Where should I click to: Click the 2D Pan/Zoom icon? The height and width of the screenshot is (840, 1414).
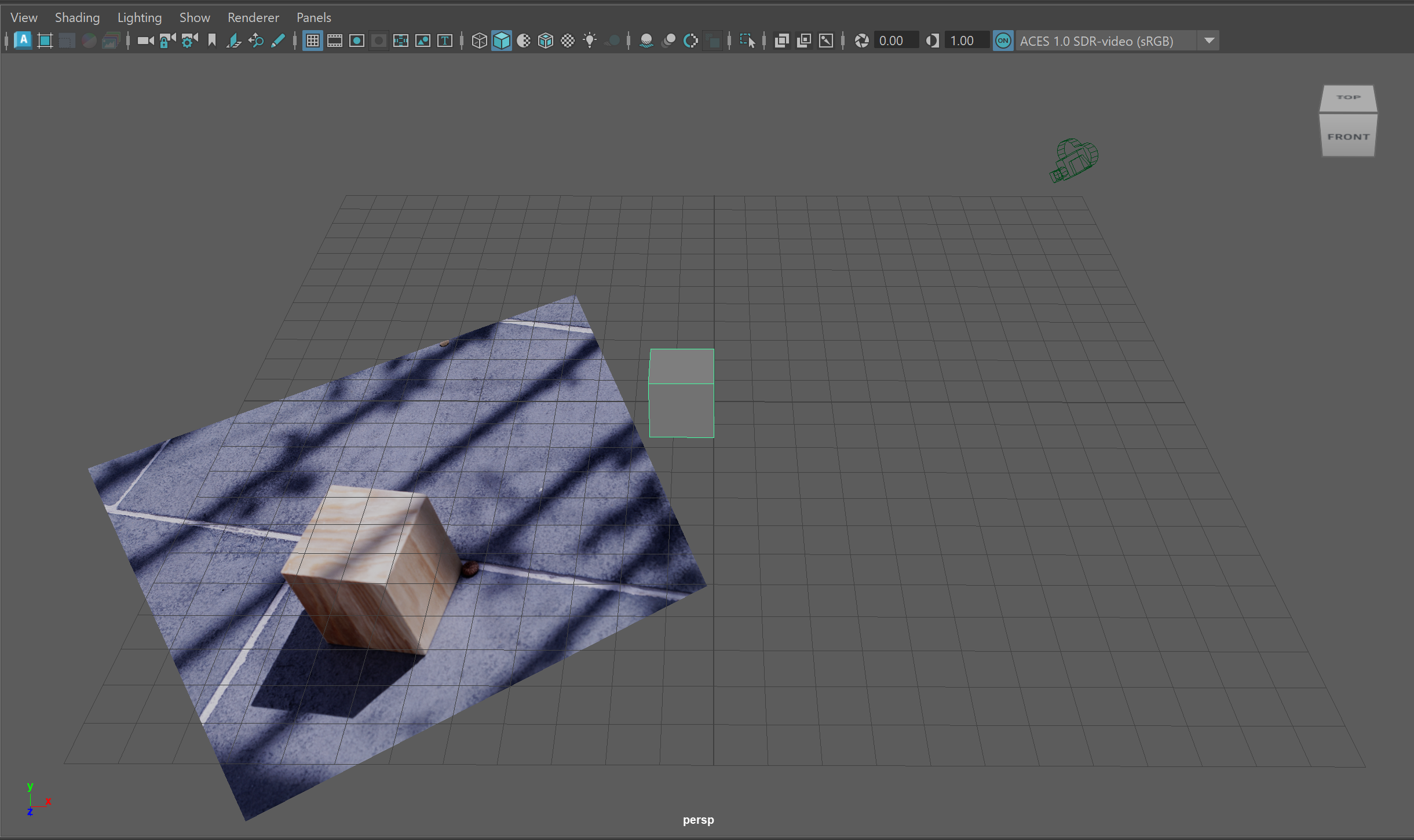click(x=255, y=41)
